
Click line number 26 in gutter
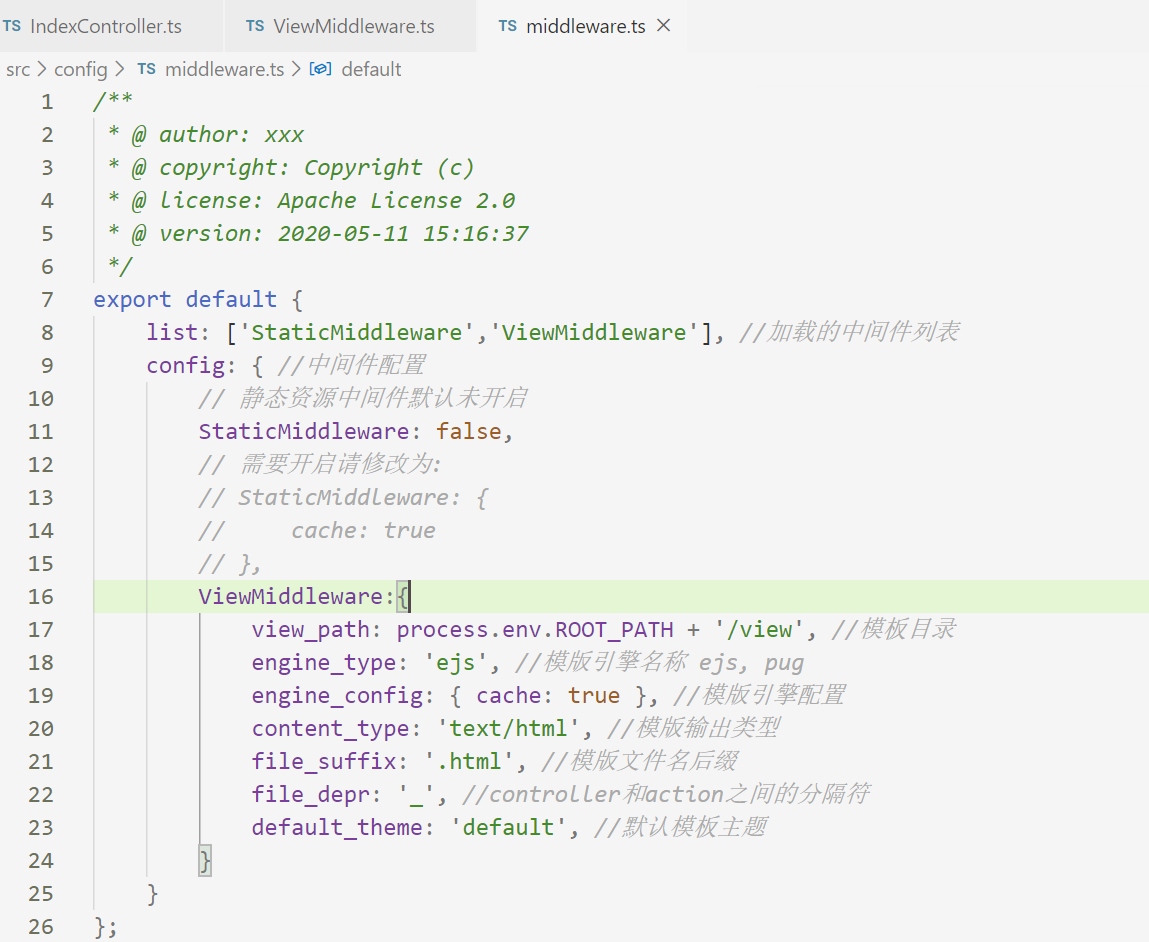(40, 927)
